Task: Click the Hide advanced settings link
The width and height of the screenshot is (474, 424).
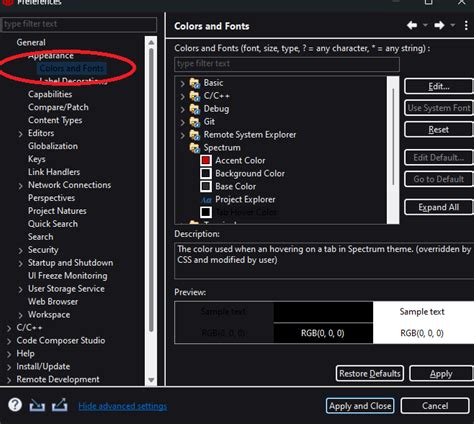Action: pyautogui.click(x=123, y=406)
